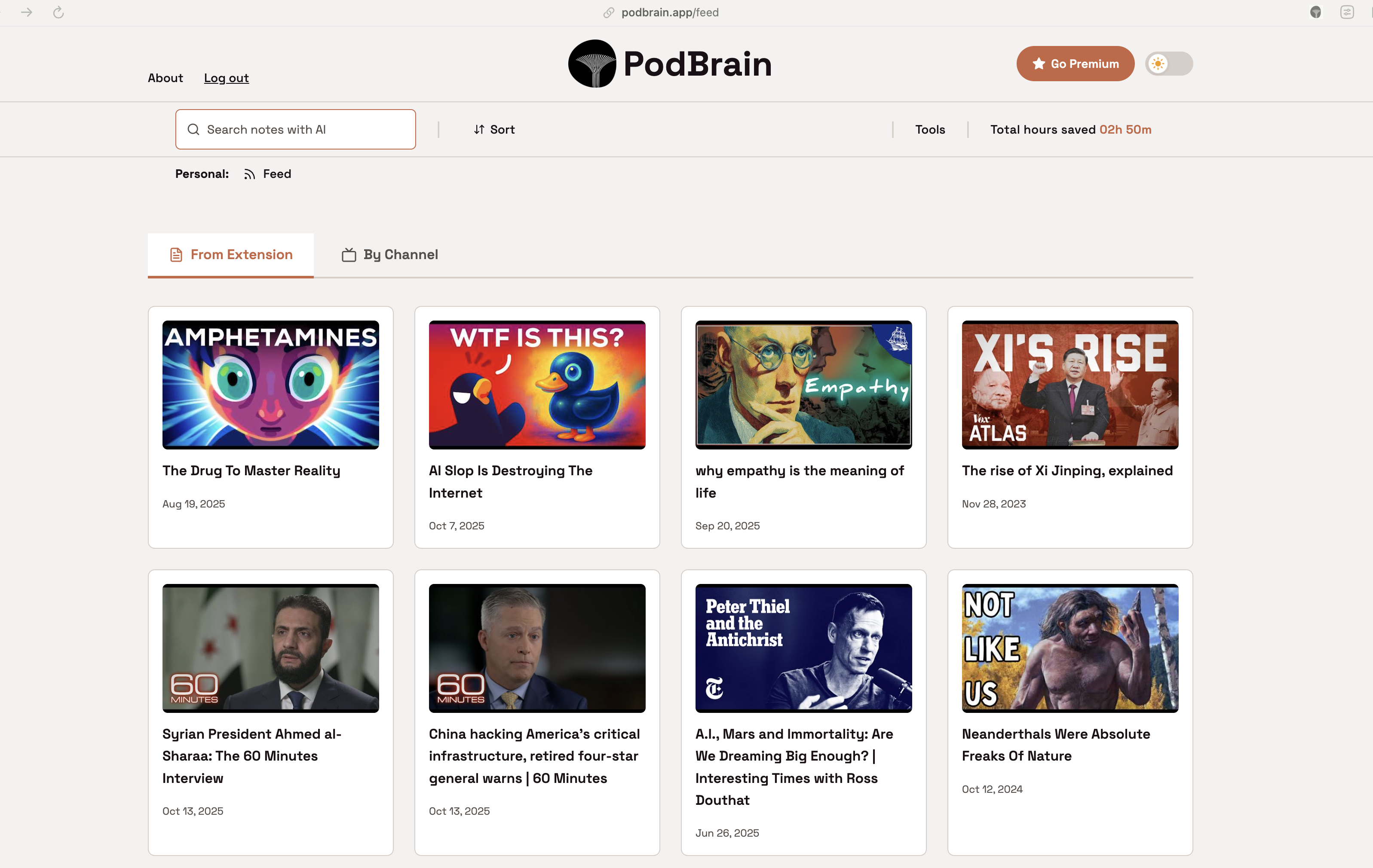
Task: Open browser sidebar tabs icon
Action: point(1347,12)
